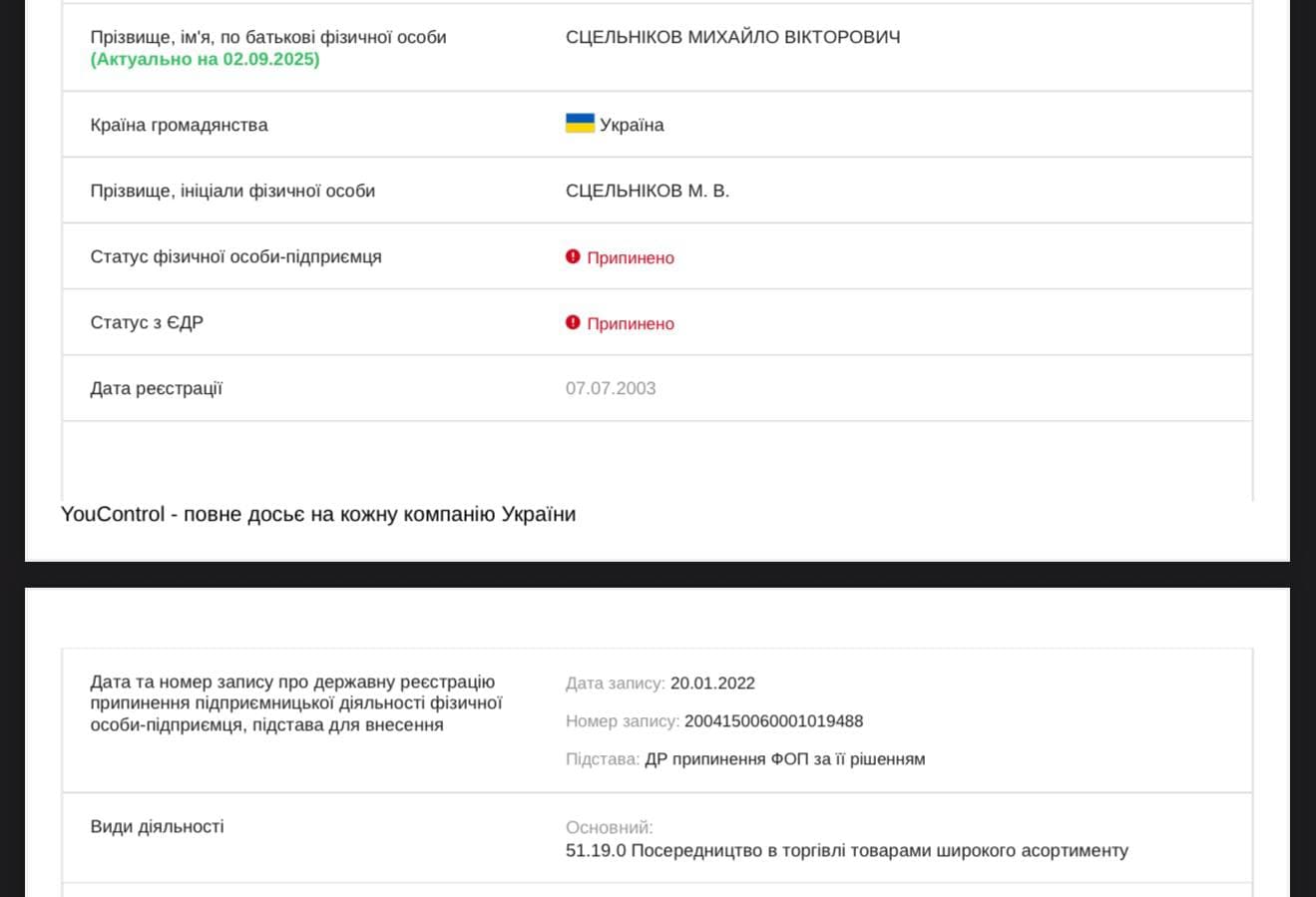Click red alert icon in Статус з ЄДР row
The width and height of the screenshot is (1316, 897).
pos(573,322)
